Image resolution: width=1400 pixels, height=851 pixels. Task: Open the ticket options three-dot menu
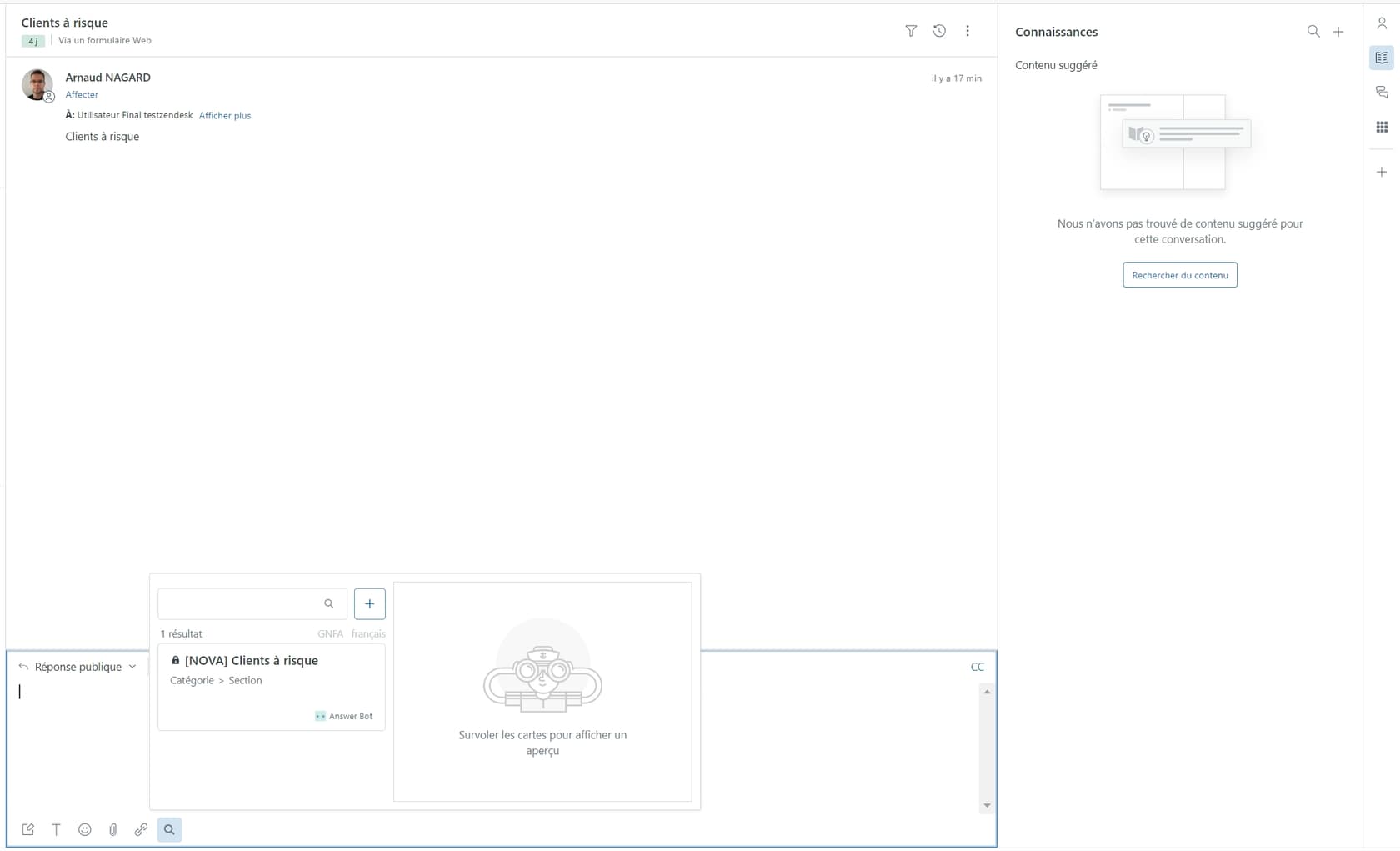tap(967, 31)
